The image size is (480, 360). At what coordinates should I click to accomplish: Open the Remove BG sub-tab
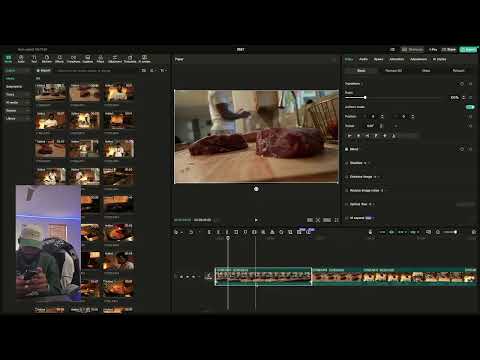tap(393, 71)
